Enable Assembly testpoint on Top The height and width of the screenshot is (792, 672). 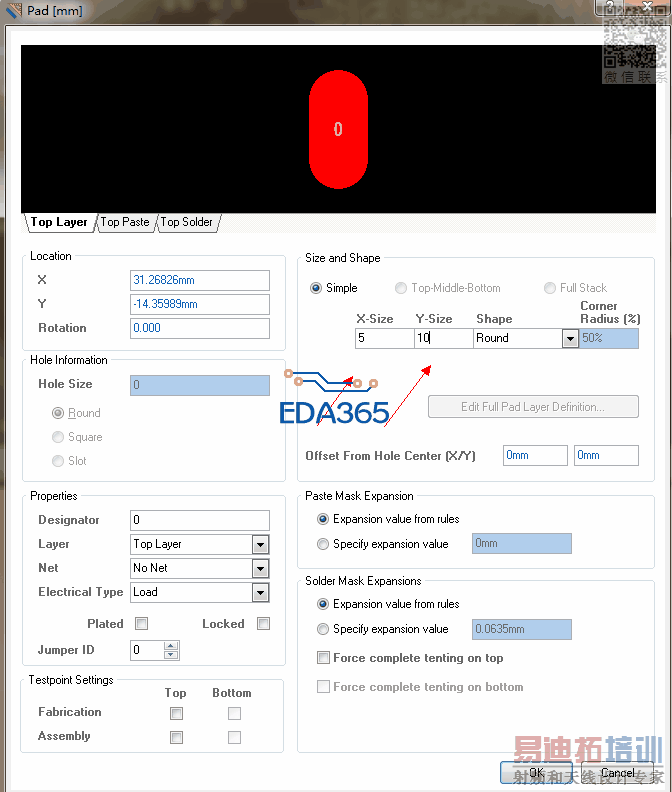tap(176, 737)
